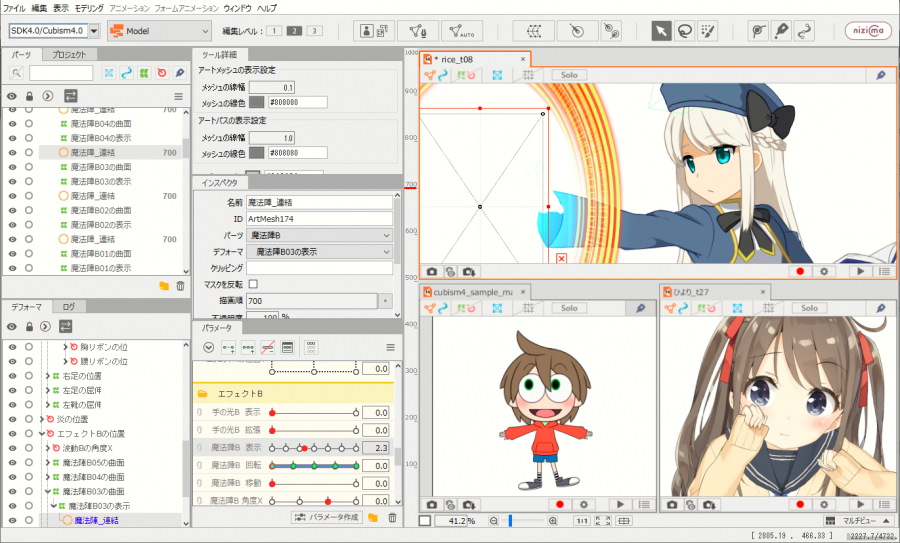Click the rotation deformer creation tool
The height and width of the screenshot is (543, 900).
pos(577,30)
